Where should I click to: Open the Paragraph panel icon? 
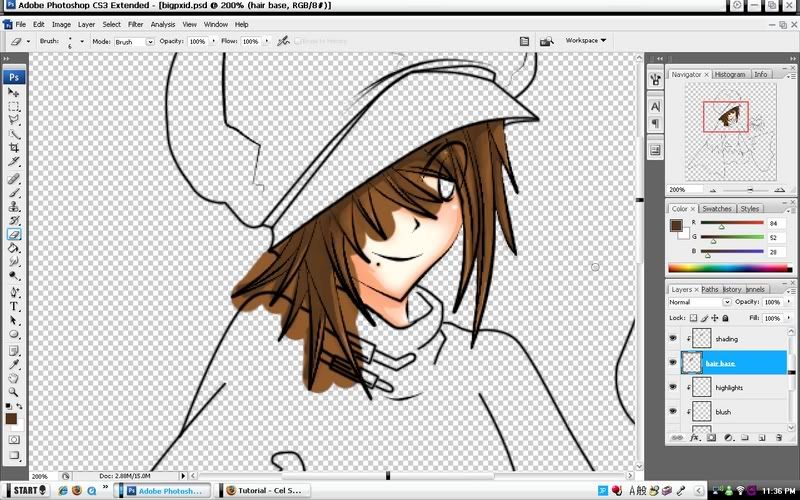tap(656, 123)
